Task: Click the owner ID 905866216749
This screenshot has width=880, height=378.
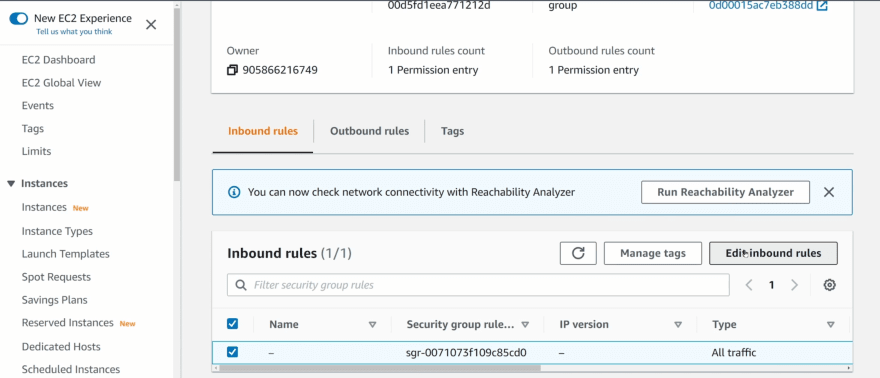Action: [280, 70]
